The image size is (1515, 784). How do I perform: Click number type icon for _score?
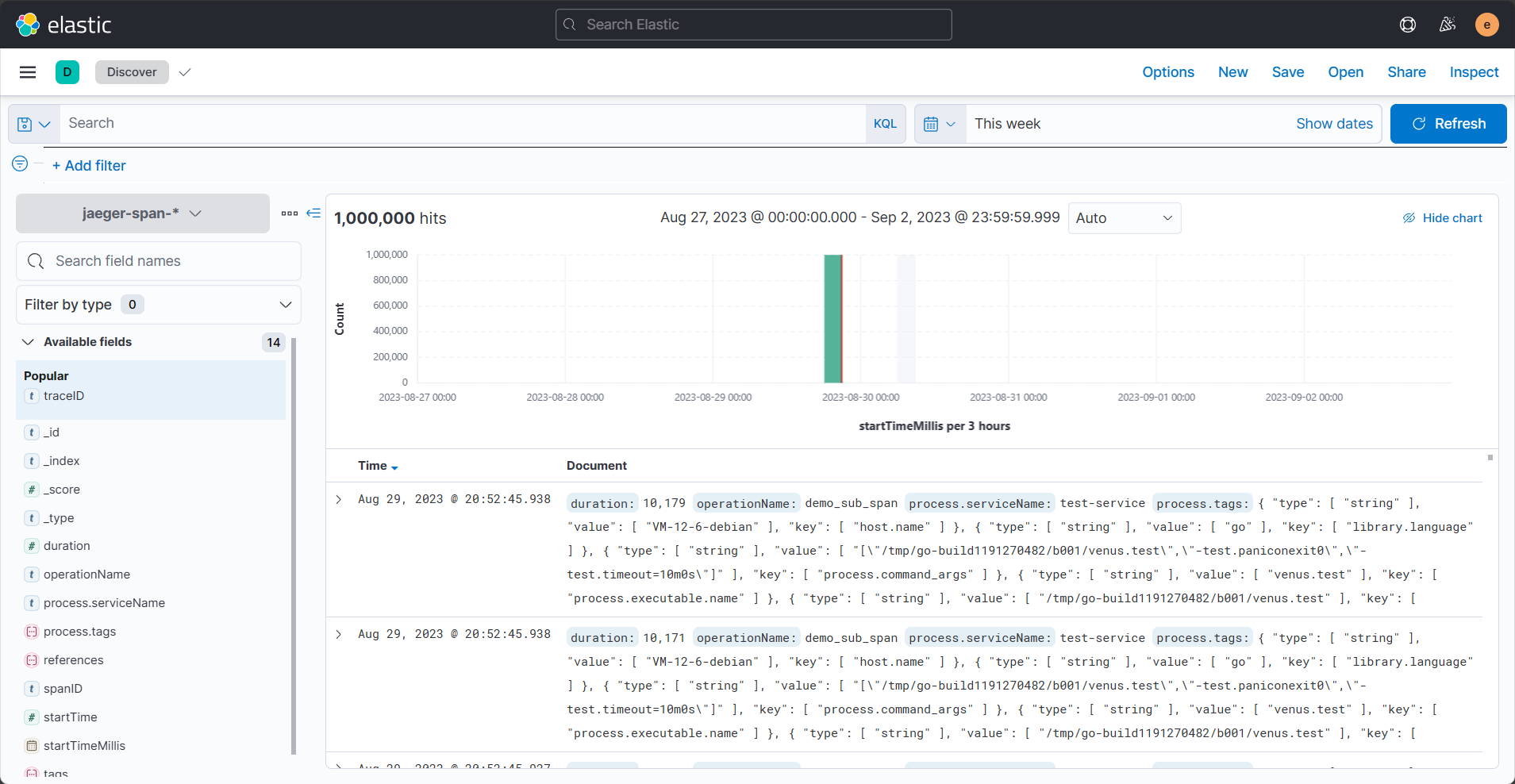click(x=32, y=490)
